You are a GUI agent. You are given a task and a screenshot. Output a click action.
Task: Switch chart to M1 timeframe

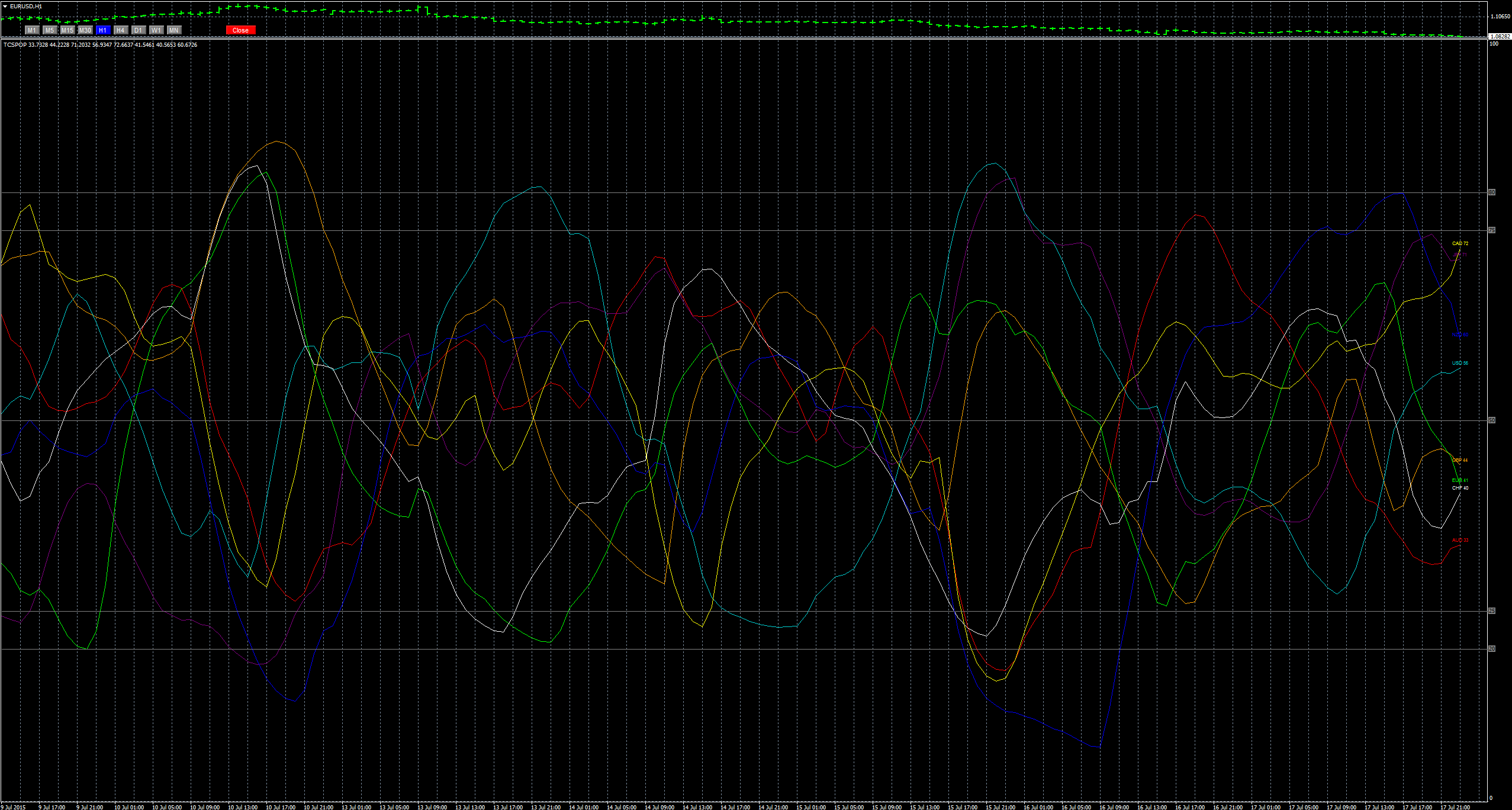point(32,30)
